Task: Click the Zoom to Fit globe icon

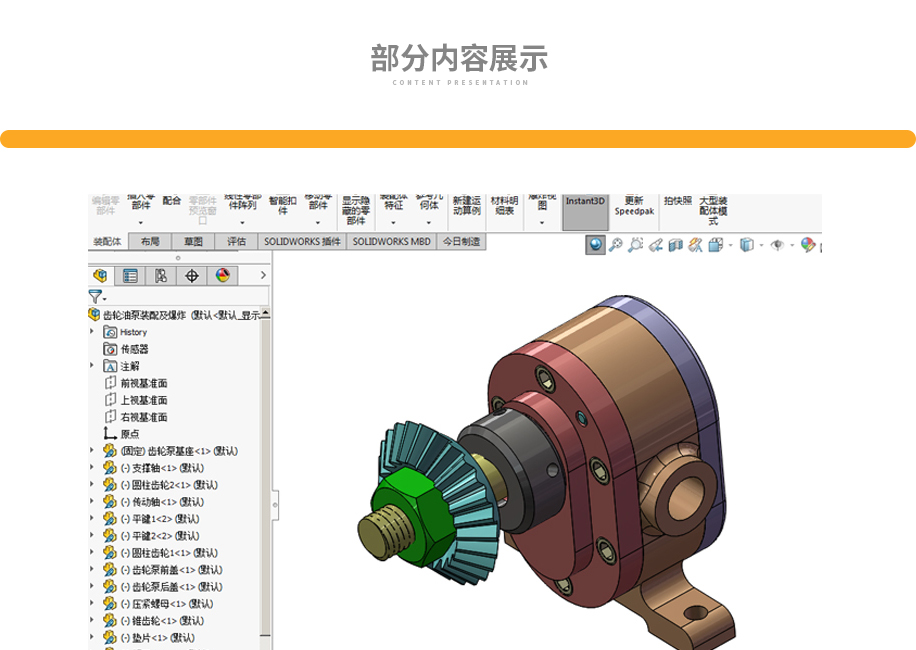Action: pos(595,245)
